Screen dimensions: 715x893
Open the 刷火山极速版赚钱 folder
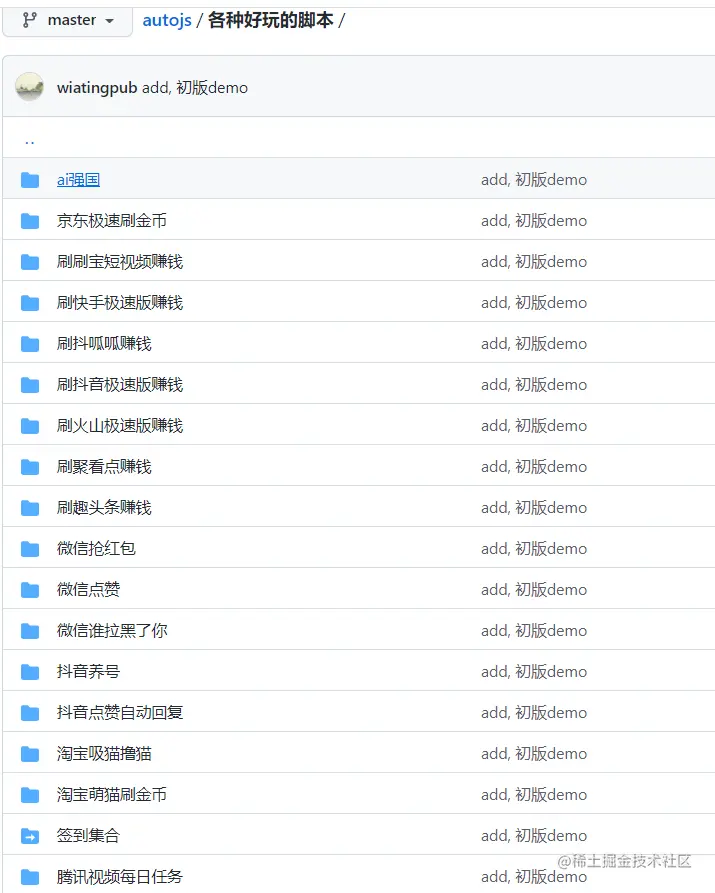(x=120, y=426)
